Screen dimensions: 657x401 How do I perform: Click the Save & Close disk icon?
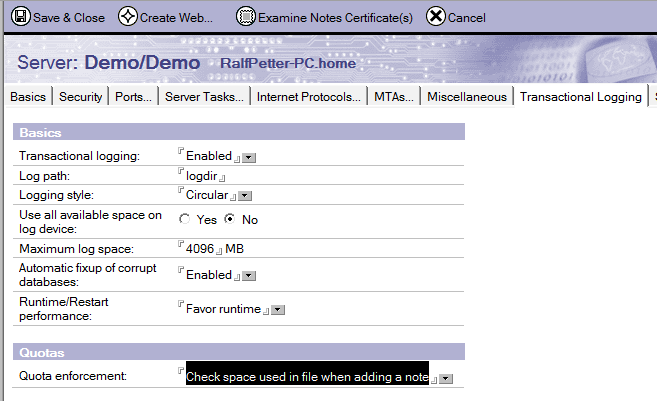tap(20, 17)
